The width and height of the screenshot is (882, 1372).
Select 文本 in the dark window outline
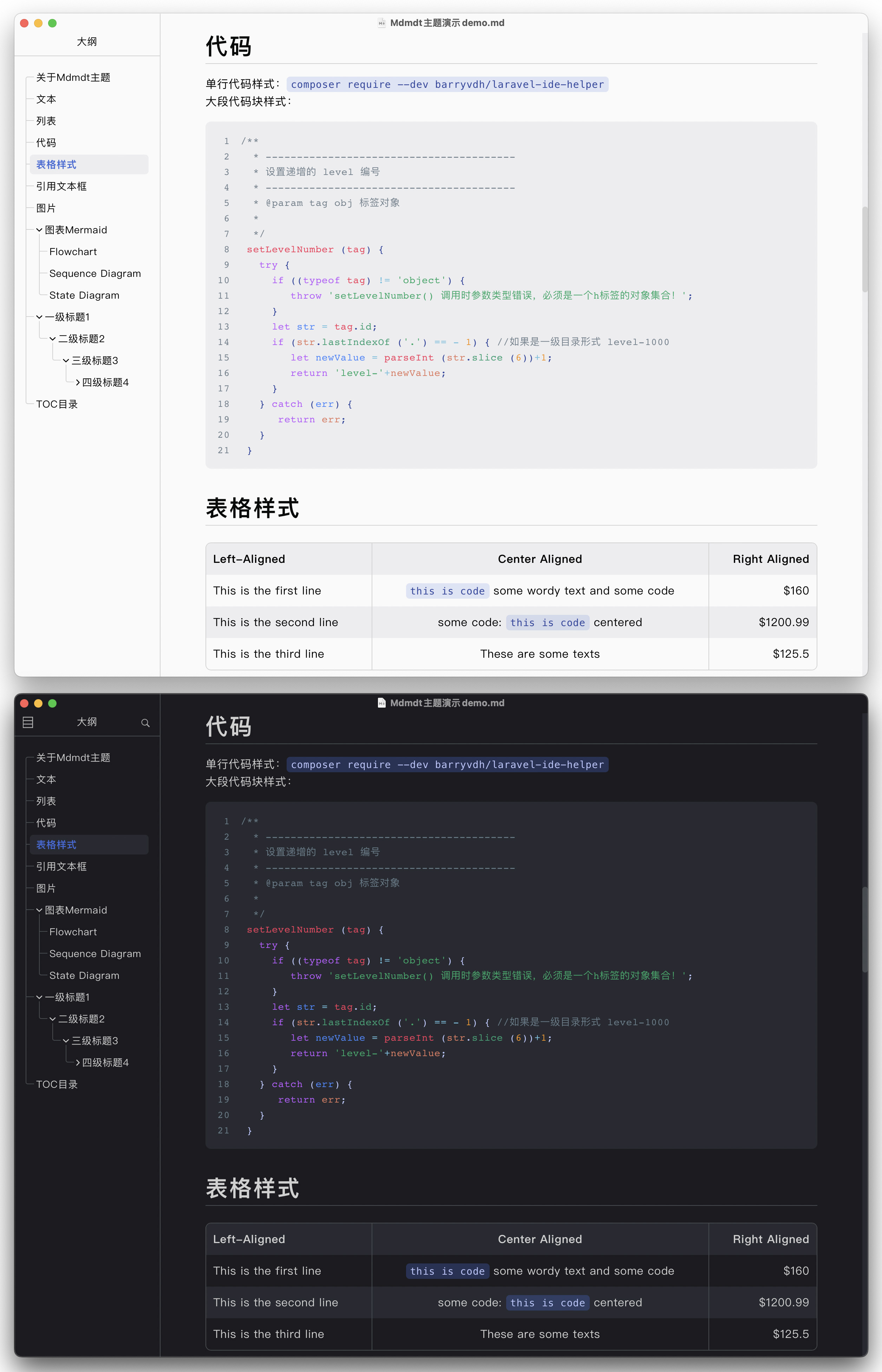tap(46, 780)
